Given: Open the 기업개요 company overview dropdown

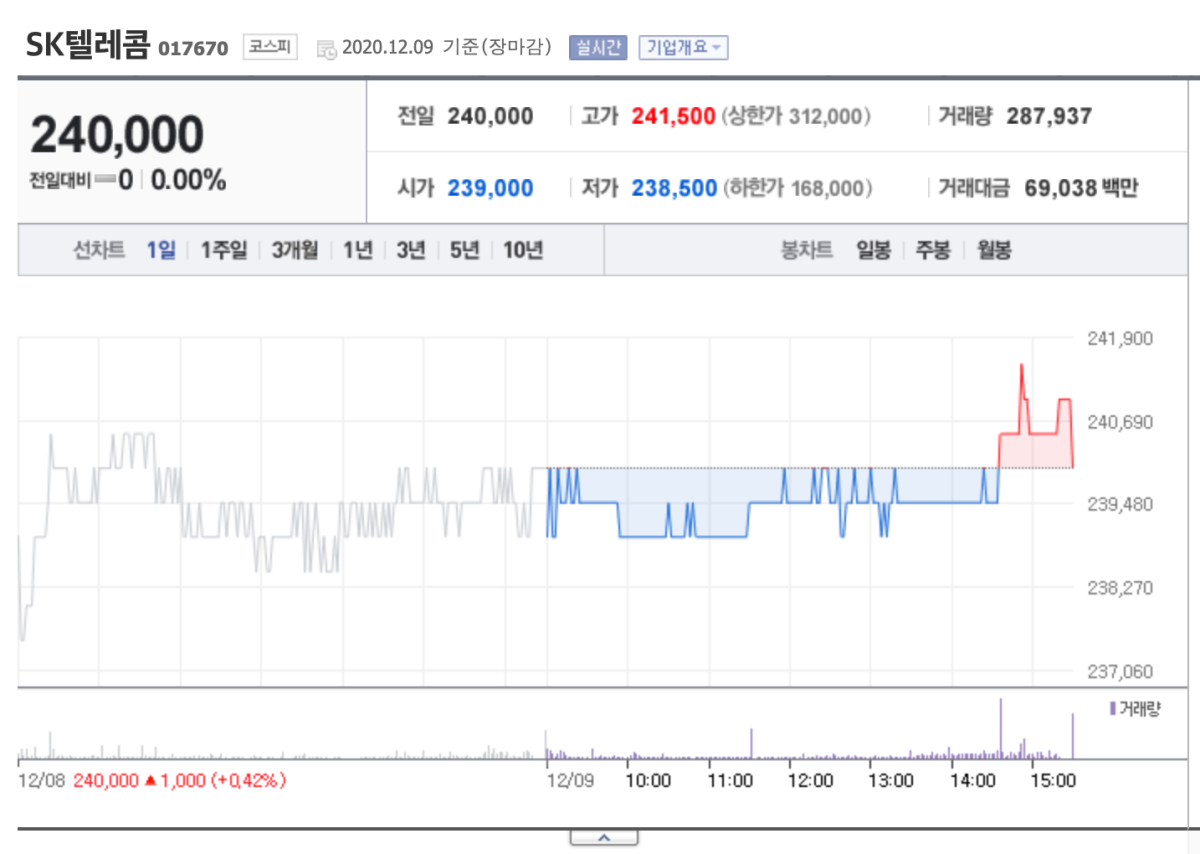Looking at the screenshot, I should click(x=683, y=47).
